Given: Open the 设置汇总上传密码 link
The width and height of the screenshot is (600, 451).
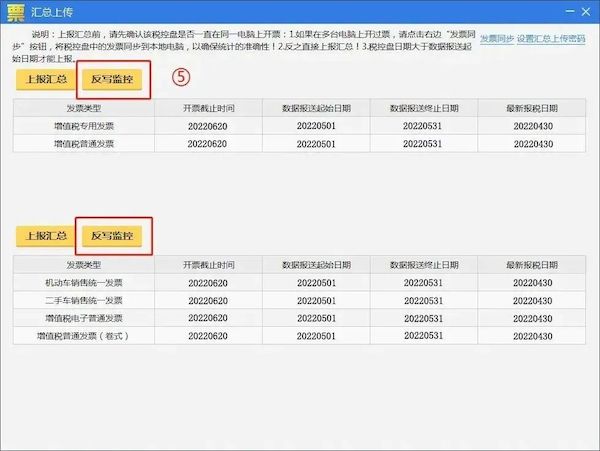Looking at the screenshot, I should [x=551, y=39].
